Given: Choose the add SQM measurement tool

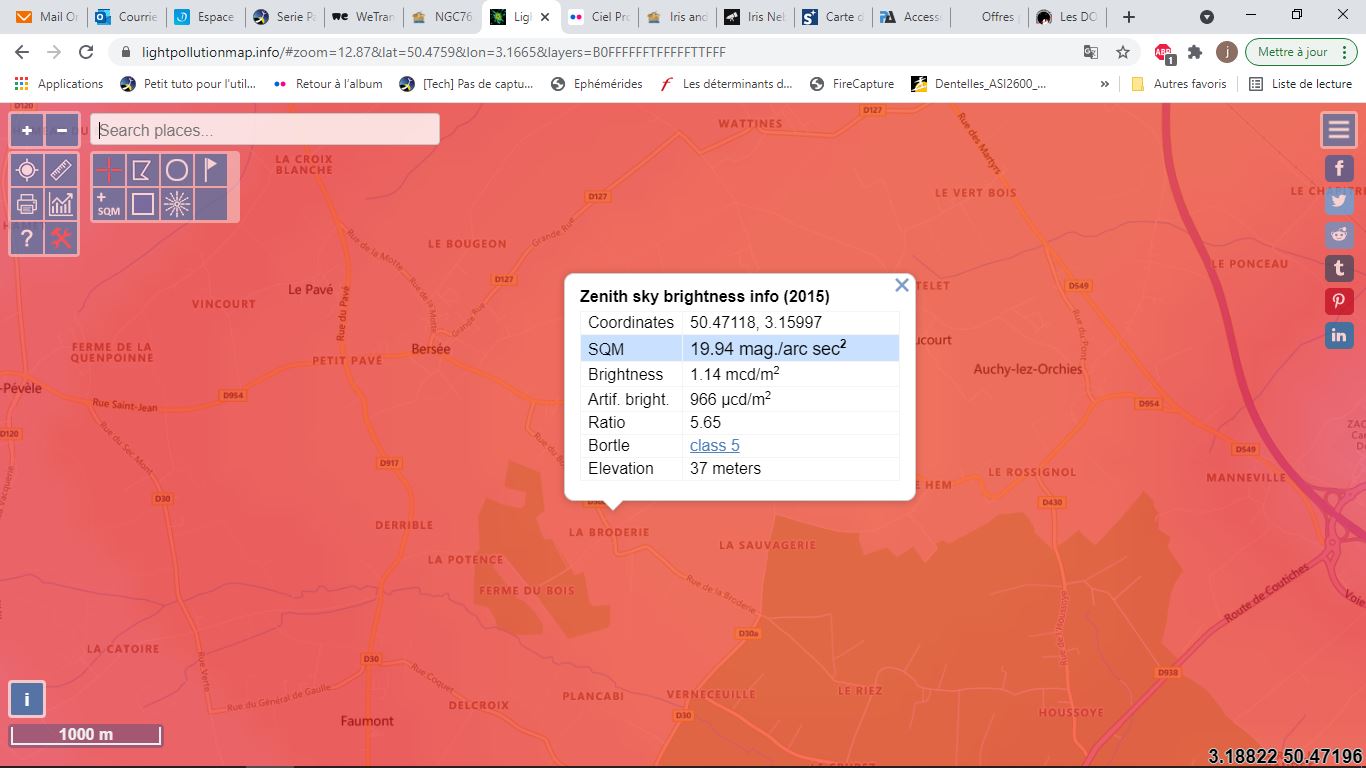Looking at the screenshot, I should (x=109, y=204).
